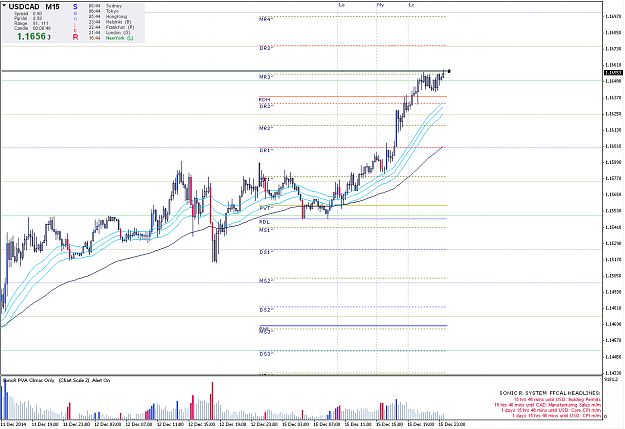Image resolution: width=625 pixels, height=429 pixels.
Task: Click the DR1 pivot level label
Action: click(x=266, y=150)
